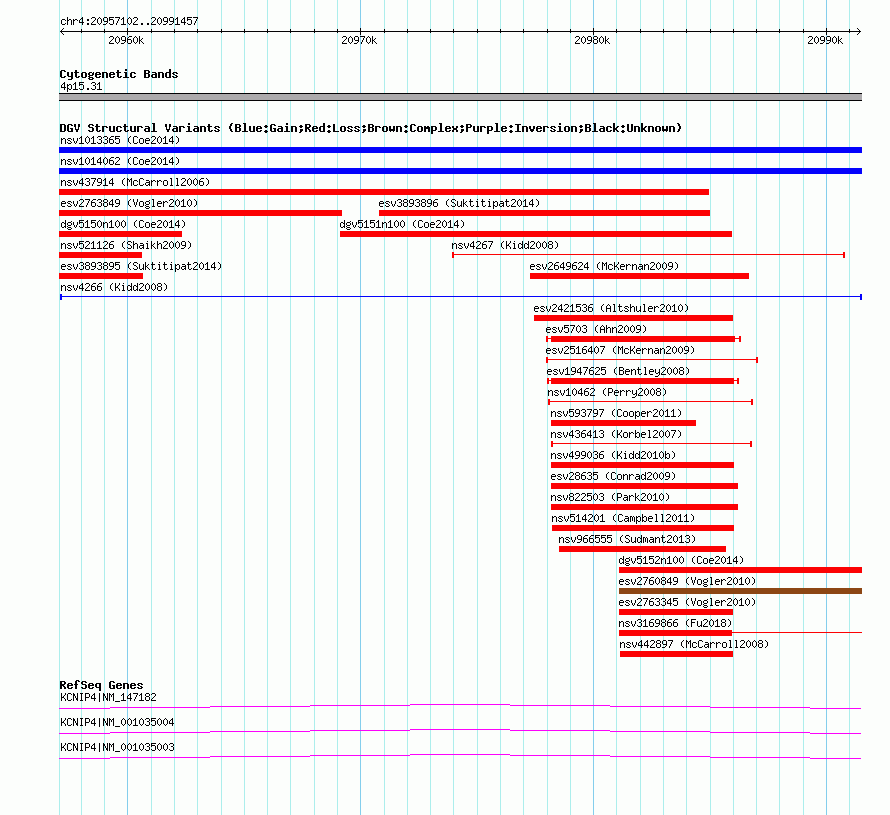This screenshot has width=890, height=815.
Task: Open esv1947625 (Bentley2008) variant
Action: (x=643, y=381)
